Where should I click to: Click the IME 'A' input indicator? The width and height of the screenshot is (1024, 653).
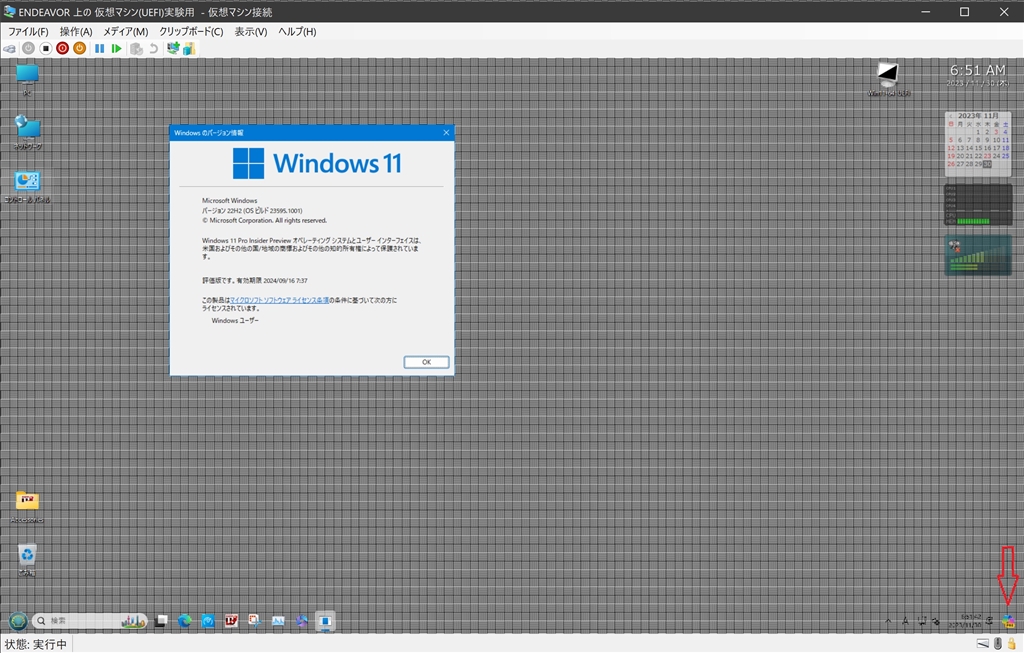point(905,621)
